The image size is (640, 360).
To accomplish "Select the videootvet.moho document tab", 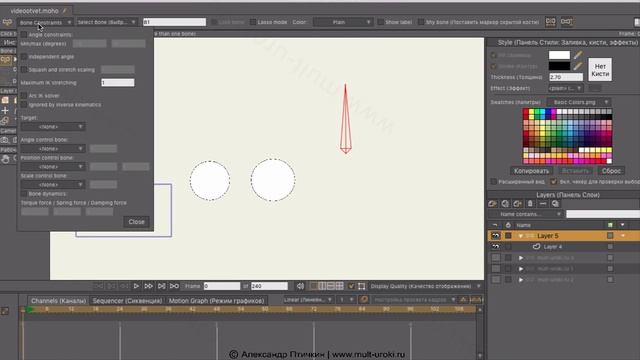I will click(38, 11).
